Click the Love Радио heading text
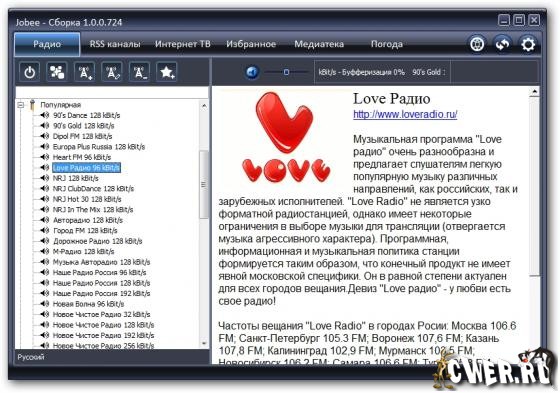Viewport: 560px width, 393px height. 391,99
